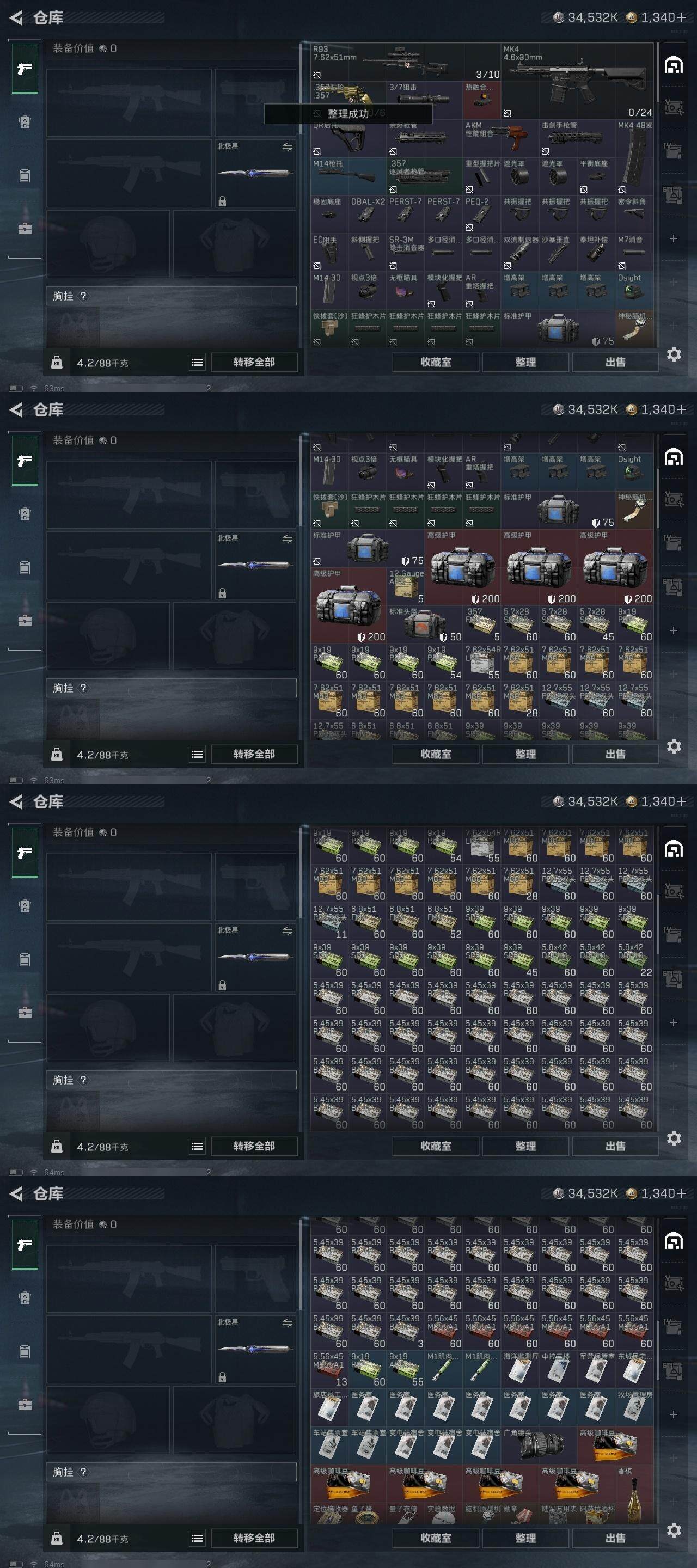Click 出售 button below the 香槟 grid

point(615,1538)
